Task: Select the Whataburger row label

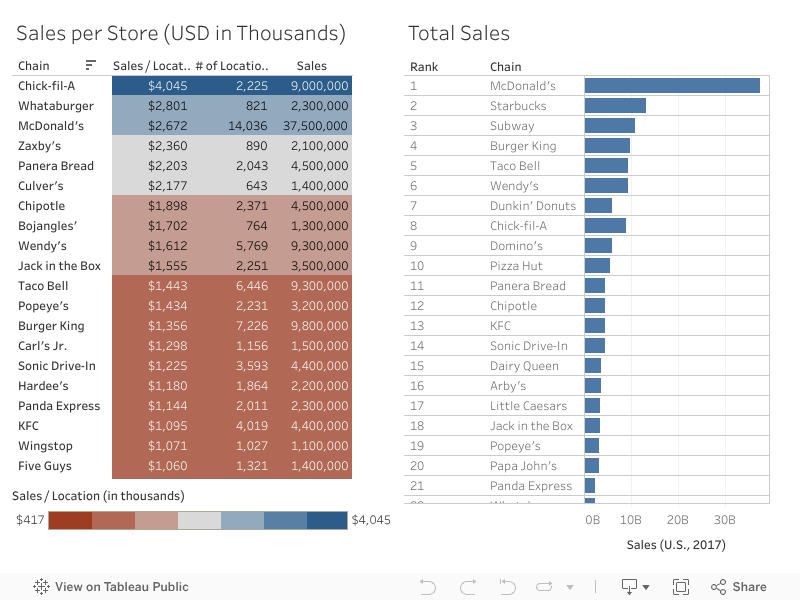Action: [56, 106]
